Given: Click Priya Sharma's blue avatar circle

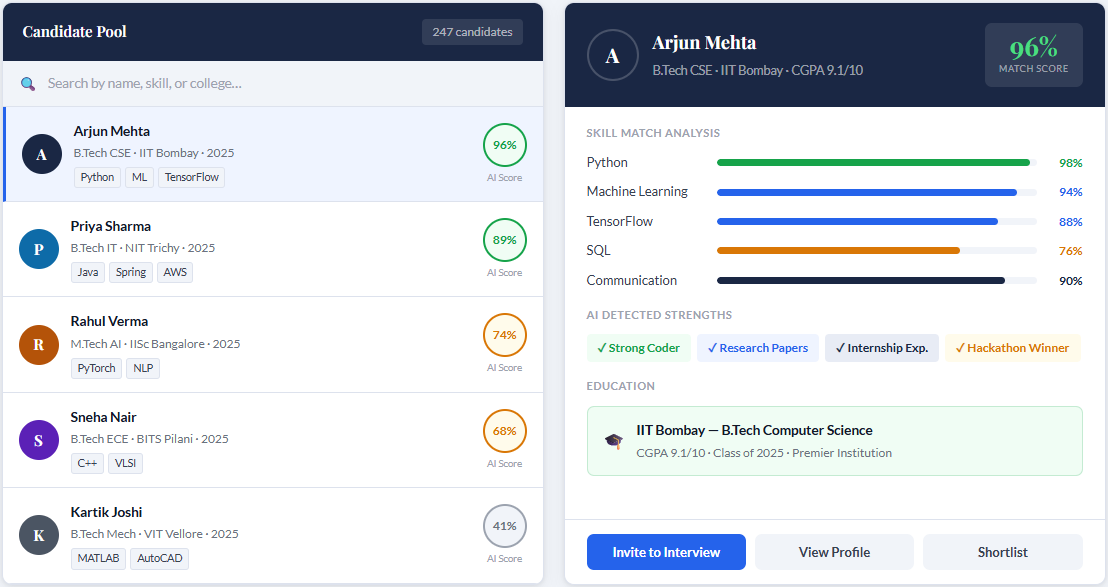Looking at the screenshot, I should pyautogui.click(x=39, y=249).
